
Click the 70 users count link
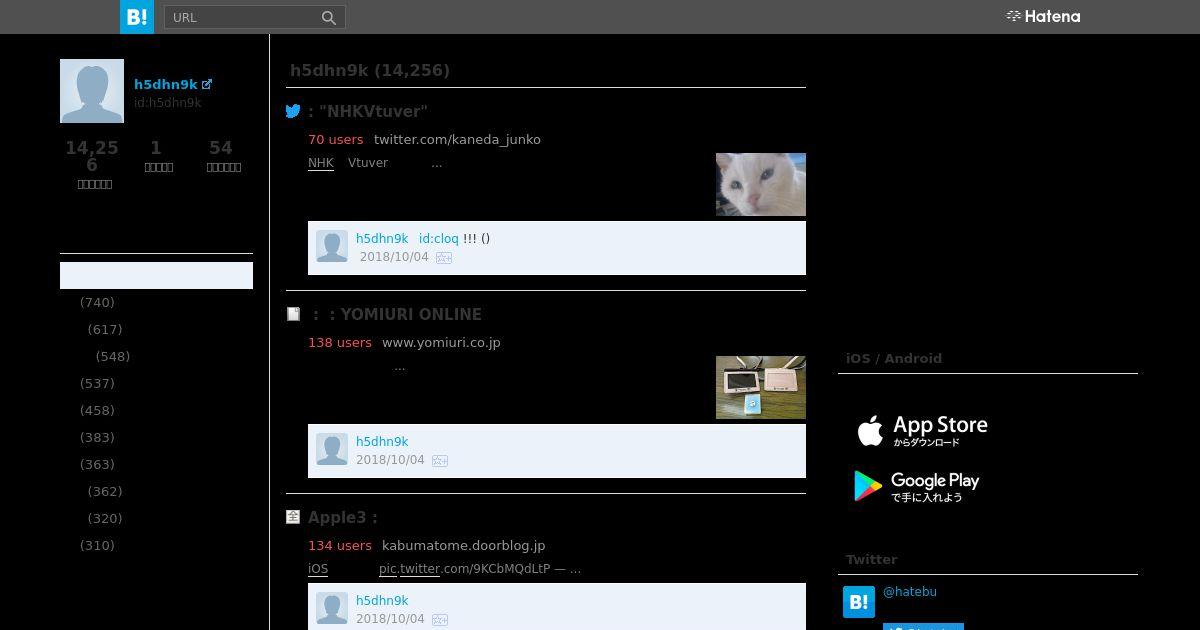click(336, 140)
